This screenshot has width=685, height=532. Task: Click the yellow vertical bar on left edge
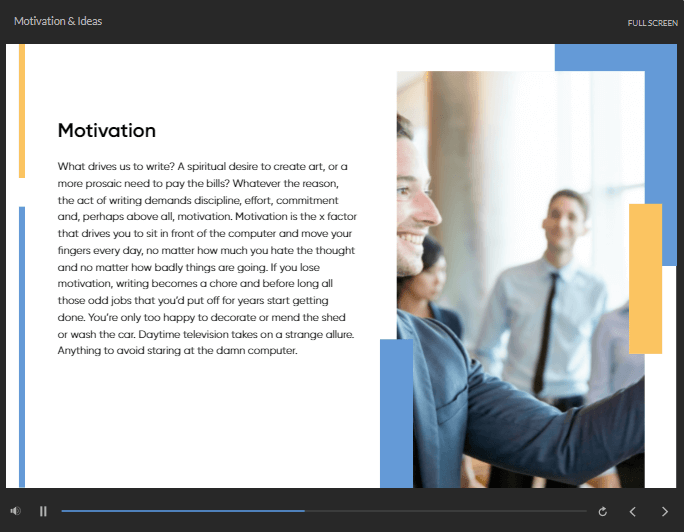[x=21, y=110]
